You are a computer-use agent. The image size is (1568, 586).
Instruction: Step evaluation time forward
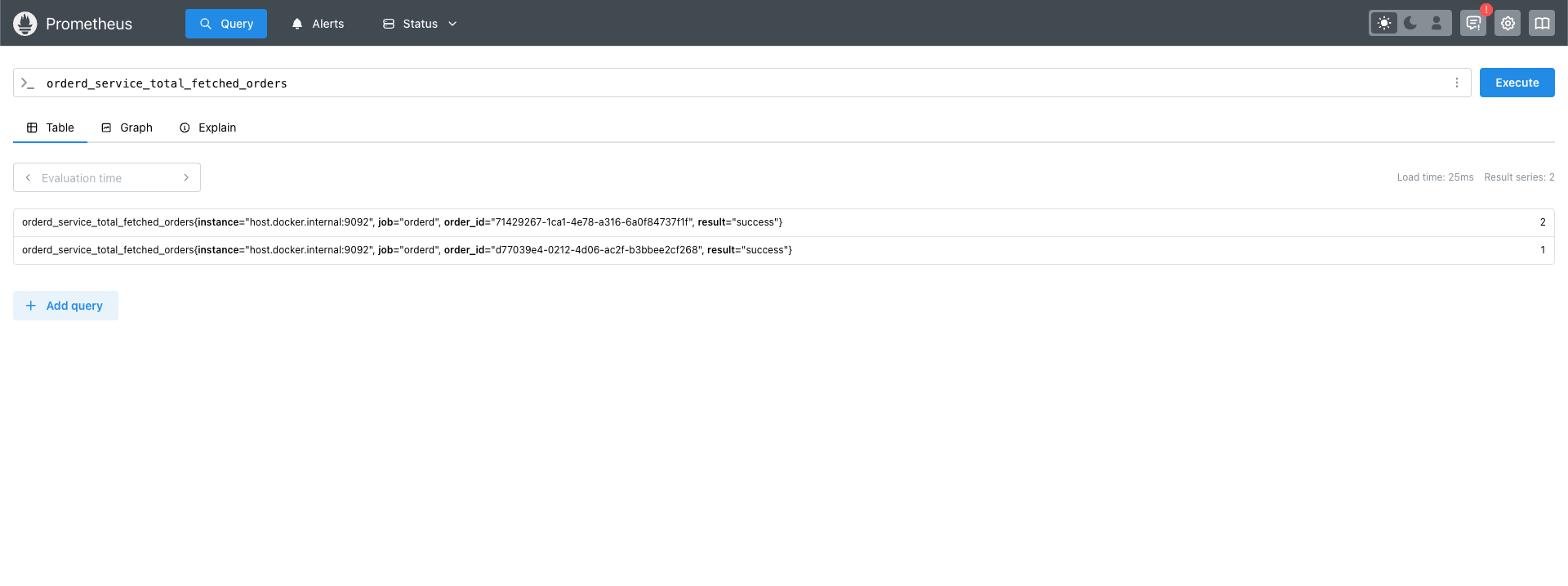point(186,177)
